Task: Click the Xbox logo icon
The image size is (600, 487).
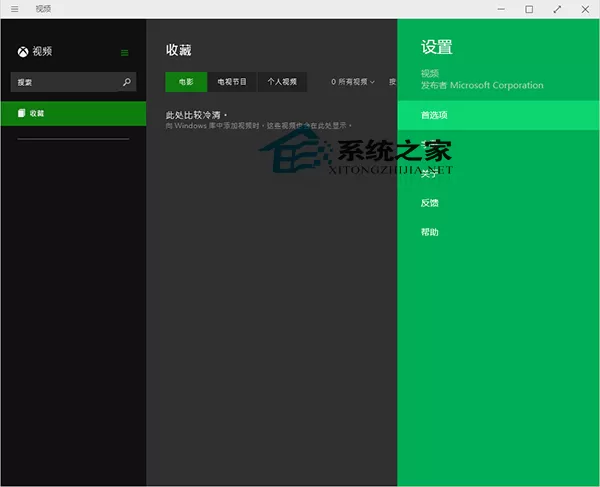Action: (x=23, y=52)
